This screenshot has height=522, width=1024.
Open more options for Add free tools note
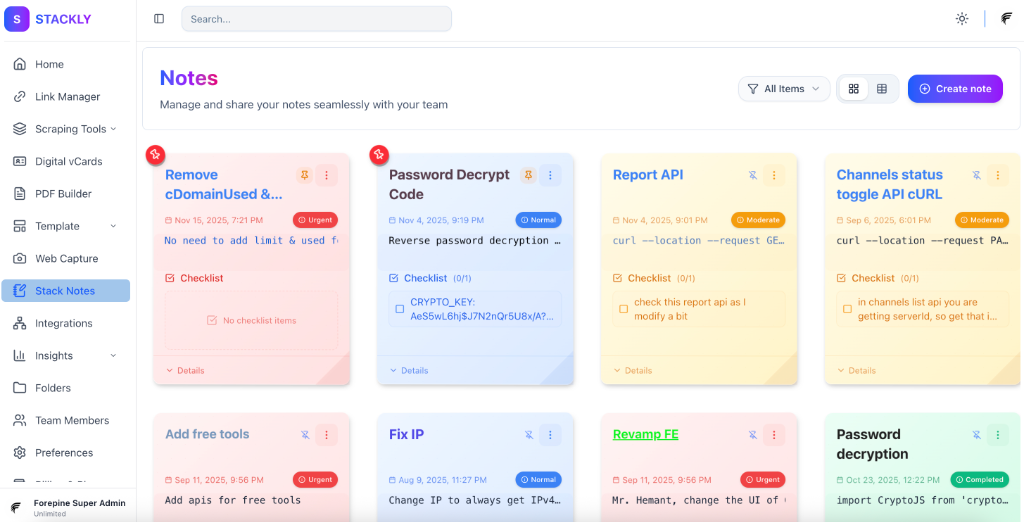tap(327, 434)
